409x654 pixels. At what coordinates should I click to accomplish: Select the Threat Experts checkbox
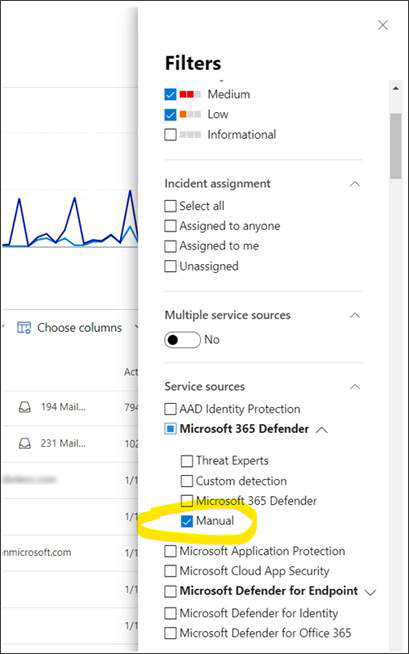pos(187,461)
